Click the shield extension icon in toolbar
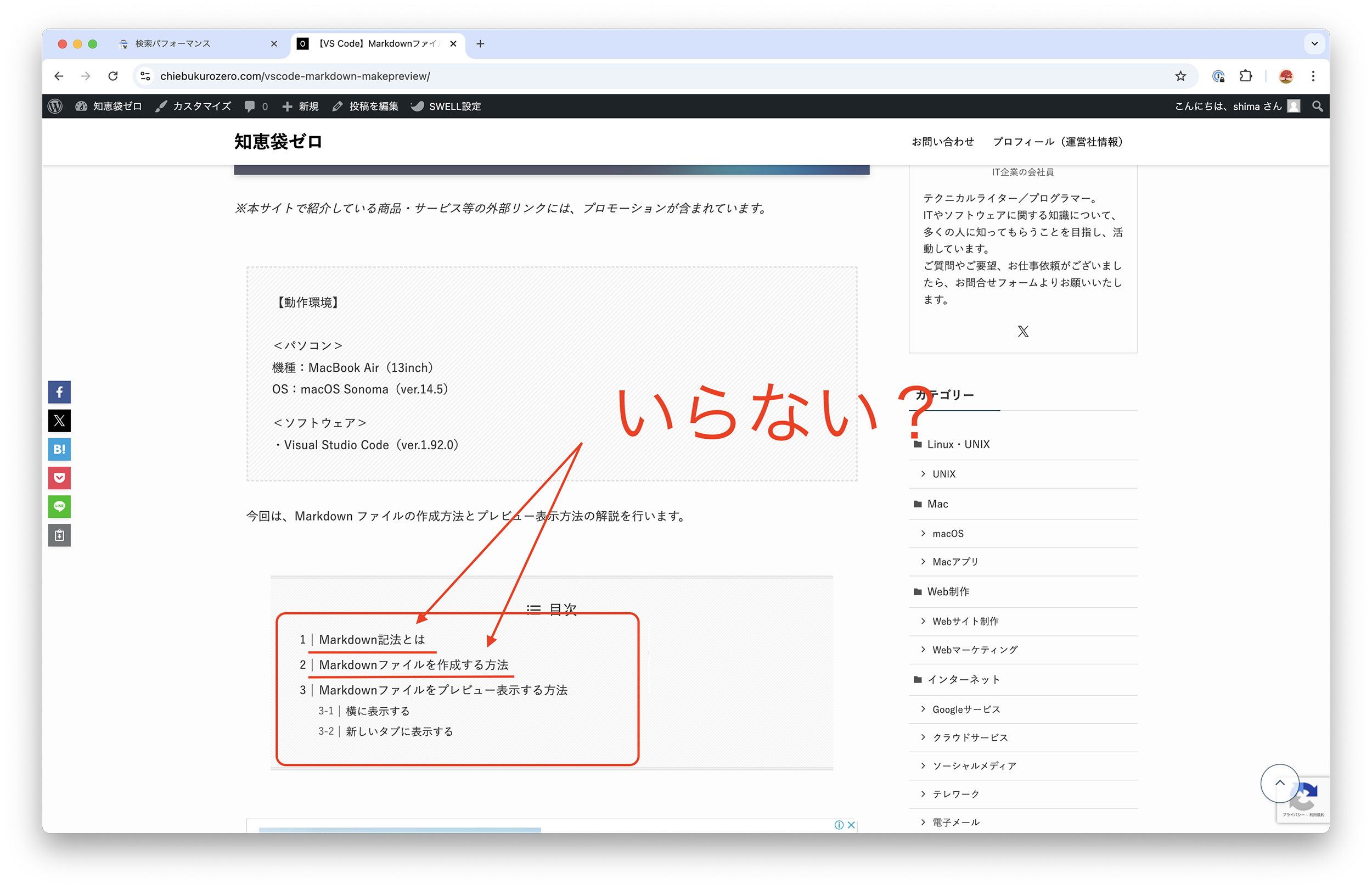This screenshot has height=889, width=1372. point(1218,76)
